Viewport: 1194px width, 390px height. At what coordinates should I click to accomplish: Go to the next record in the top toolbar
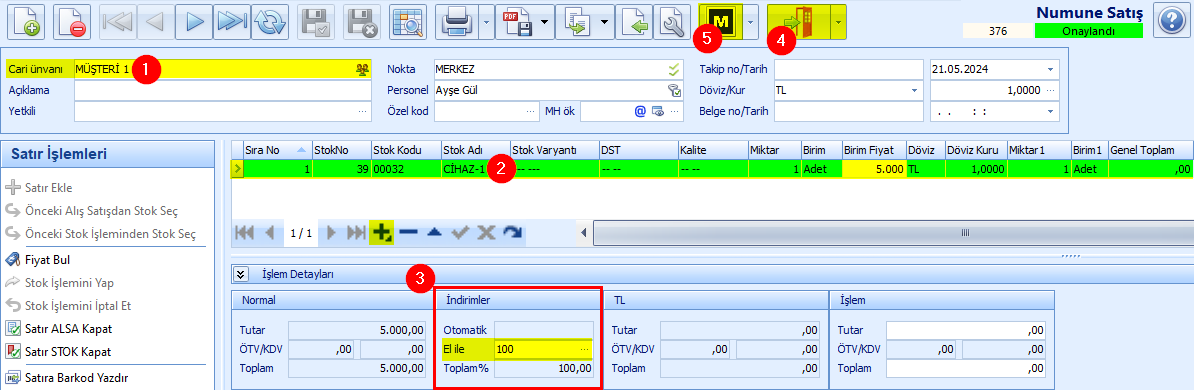[194, 23]
